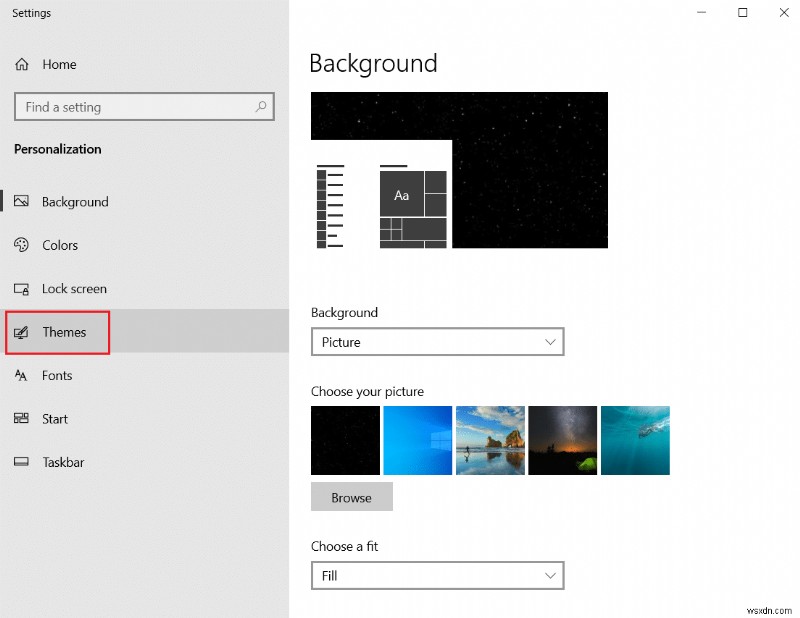Click the search magnifier icon

[x=261, y=107]
